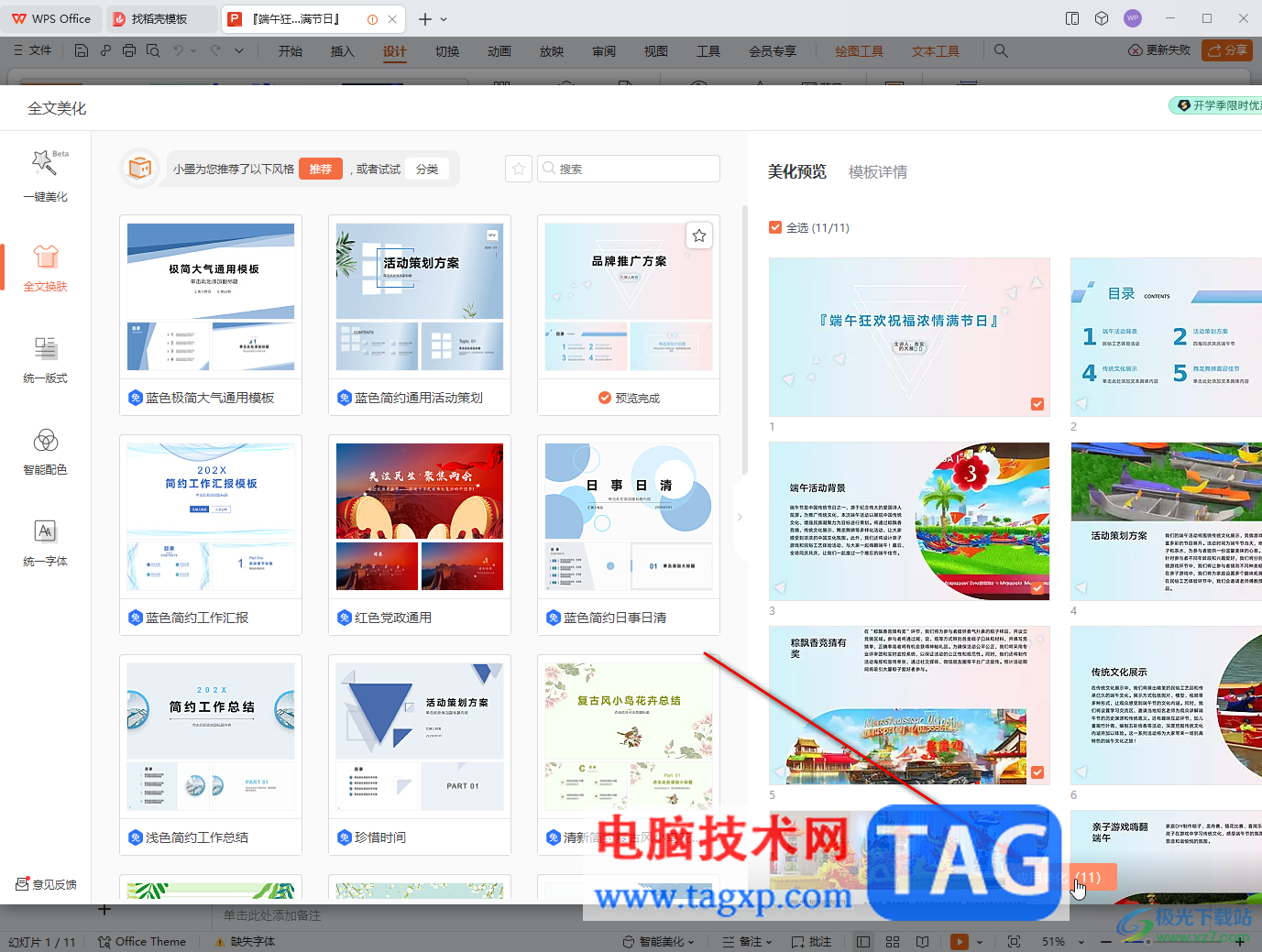Switch to Normal view in status bar
1262x952 pixels.
click(863, 941)
